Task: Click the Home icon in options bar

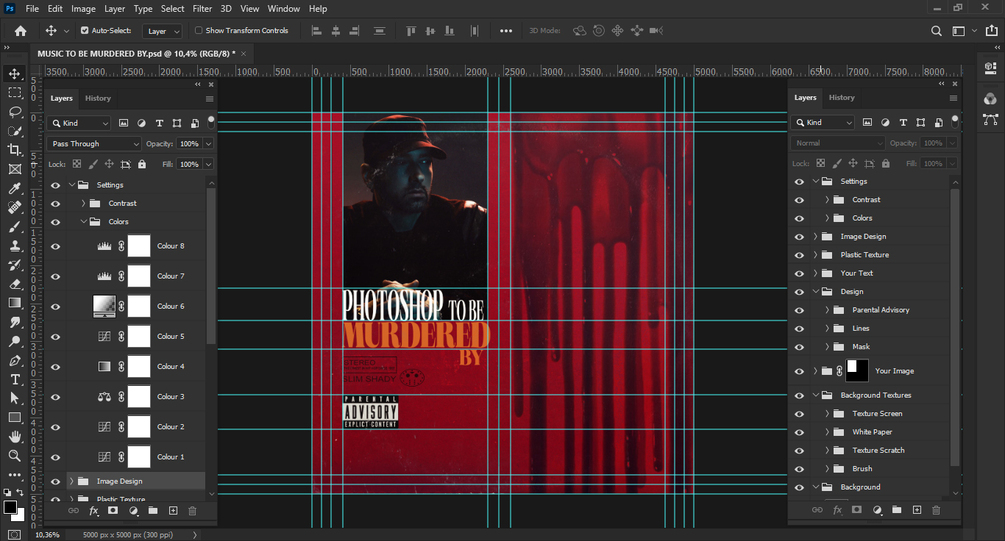Action: pos(21,31)
